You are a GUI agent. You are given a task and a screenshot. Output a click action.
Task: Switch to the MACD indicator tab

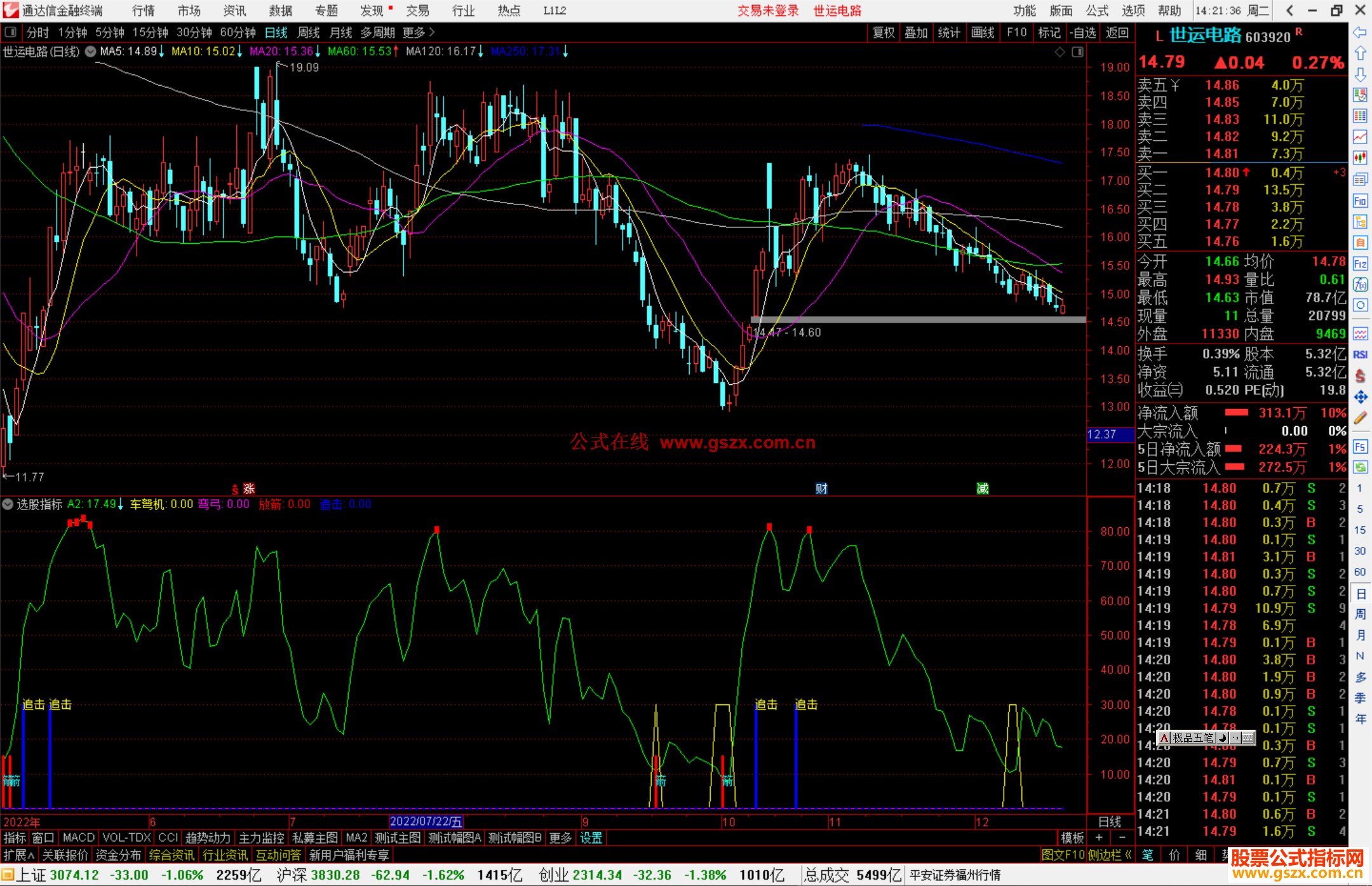coord(78,838)
